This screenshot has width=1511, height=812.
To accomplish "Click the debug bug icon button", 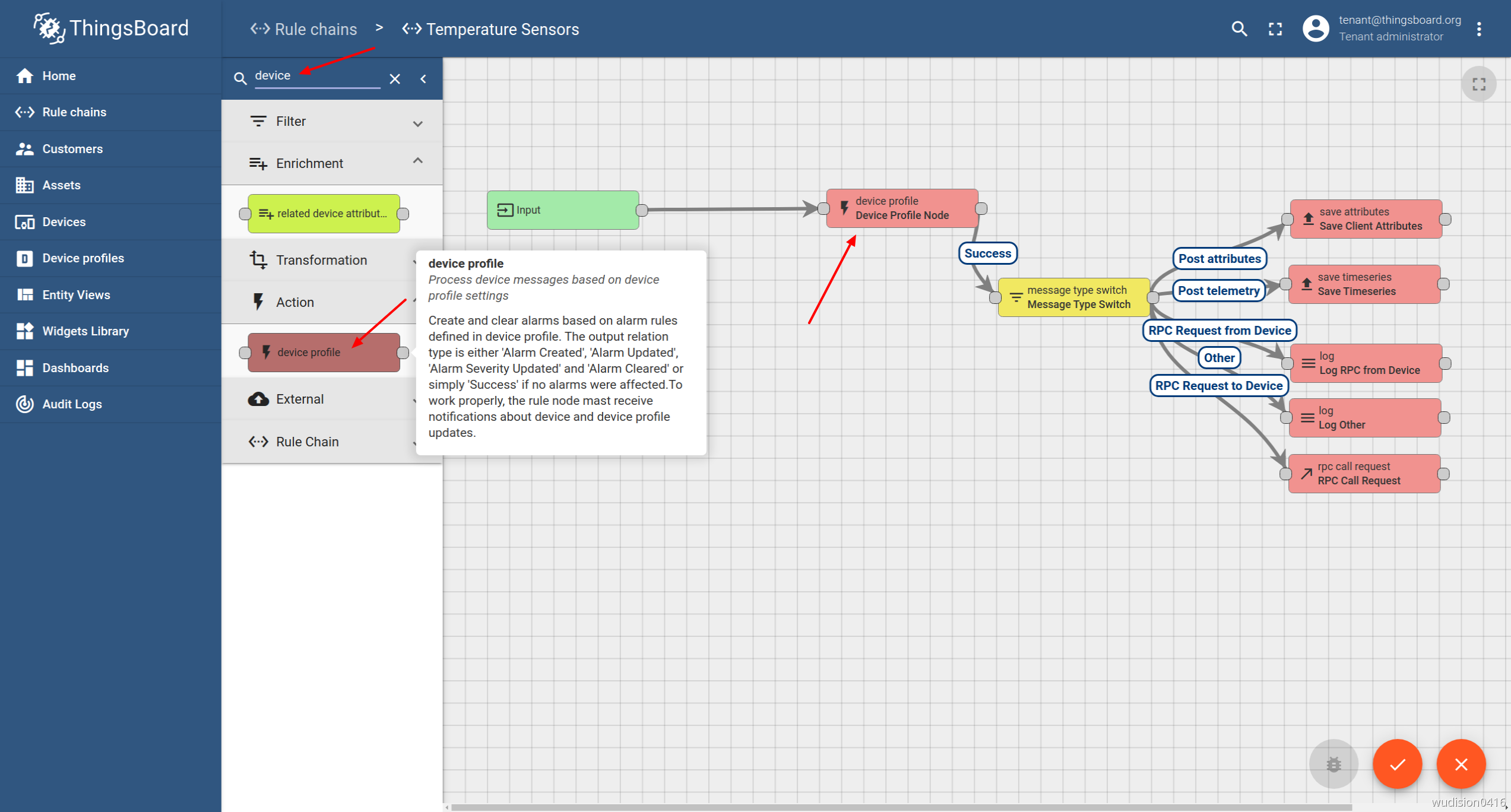I will click(1333, 764).
